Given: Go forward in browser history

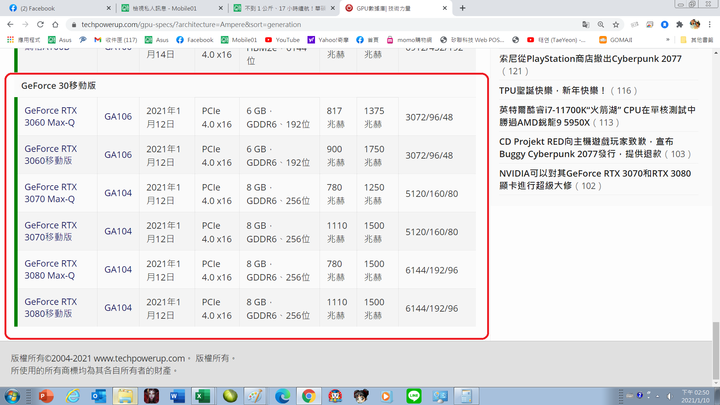Looking at the screenshot, I should click(25, 24).
